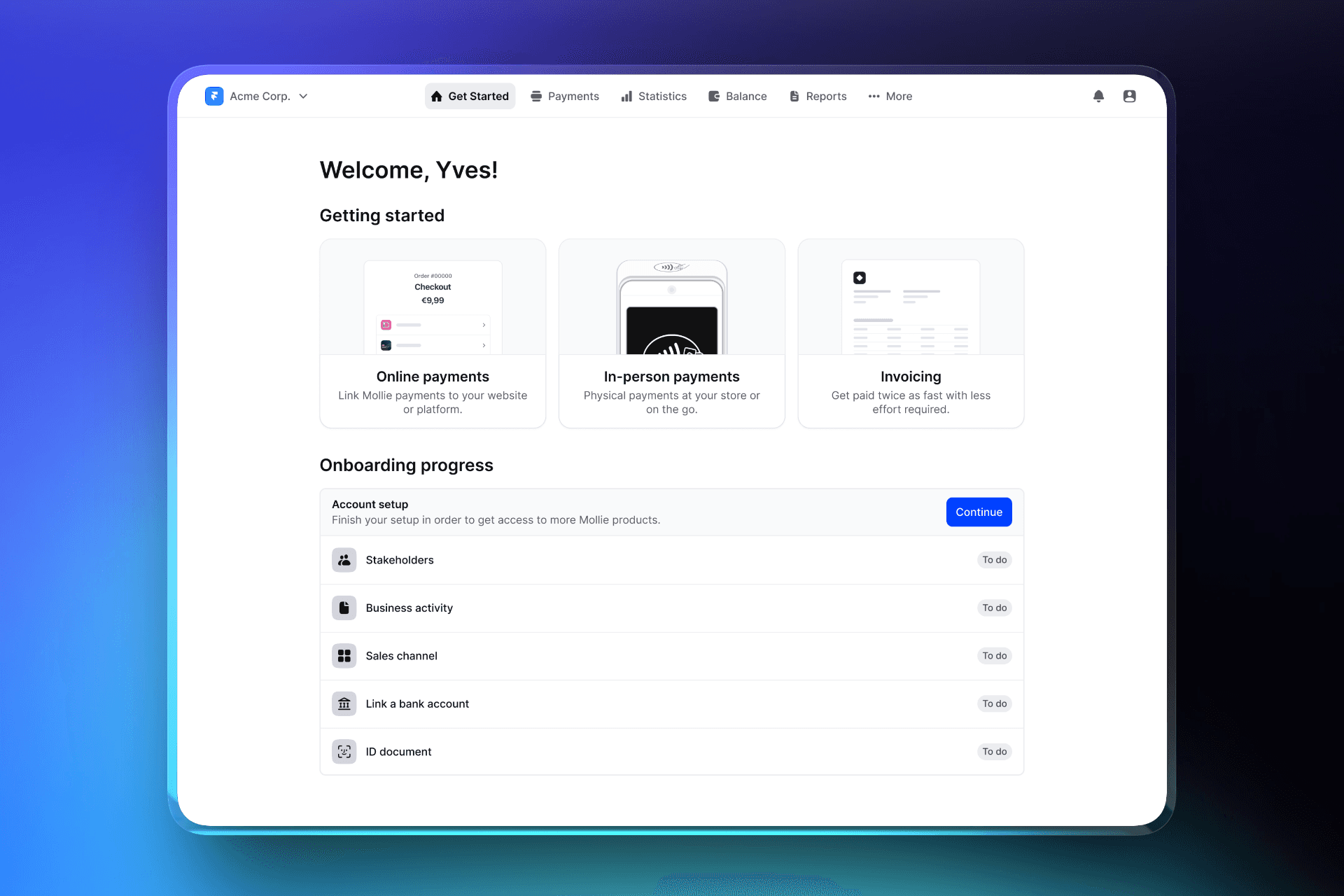Image resolution: width=1344 pixels, height=896 pixels.
Task: Click the bank building icon
Action: 344,703
